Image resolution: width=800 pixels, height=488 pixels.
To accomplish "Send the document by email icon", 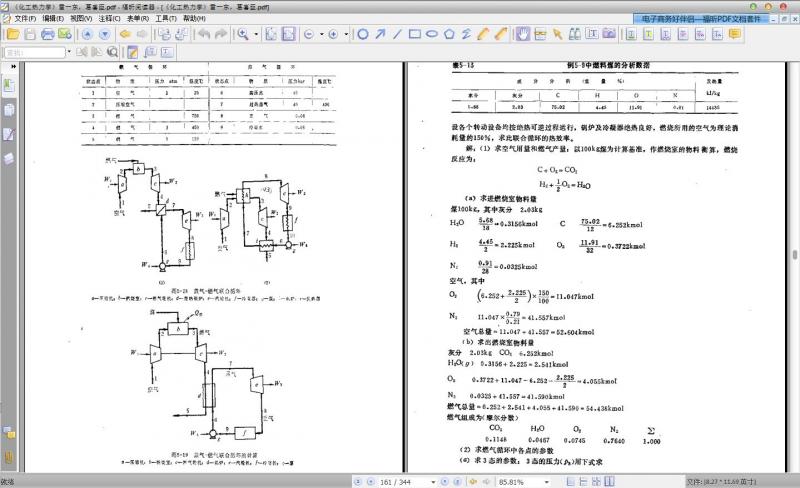I will coord(65,34).
